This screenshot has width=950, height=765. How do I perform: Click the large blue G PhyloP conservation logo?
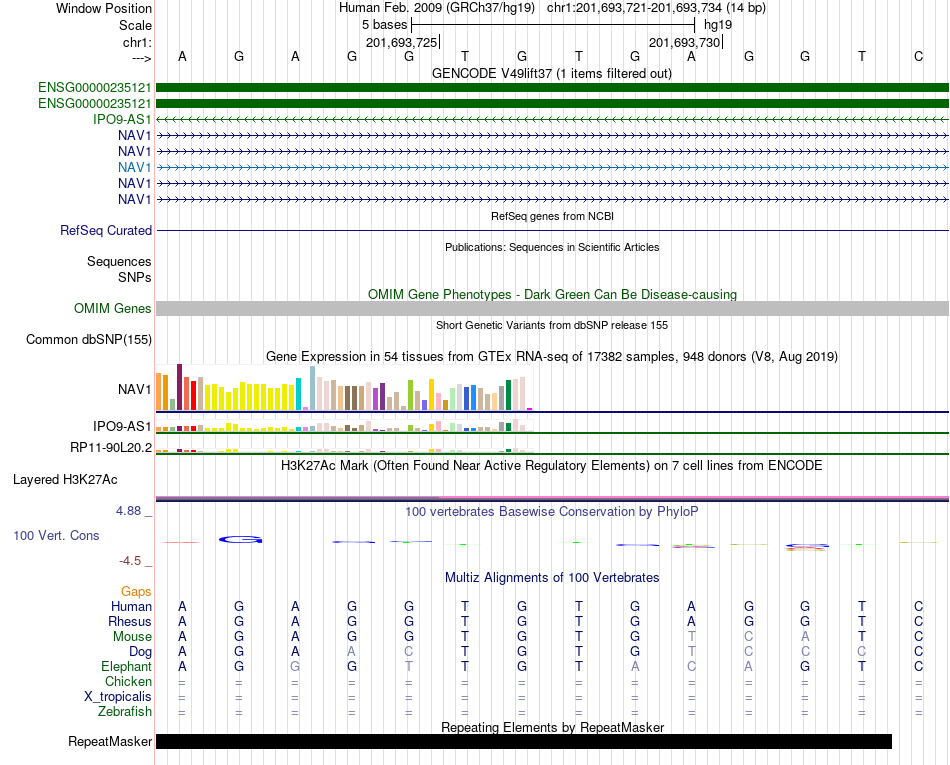[x=240, y=539]
